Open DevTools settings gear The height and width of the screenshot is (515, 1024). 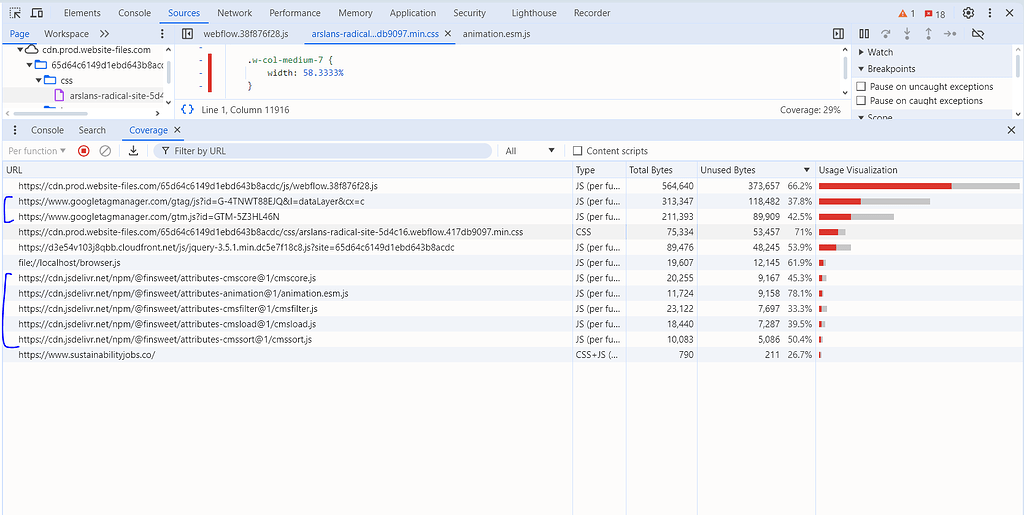click(x=968, y=13)
